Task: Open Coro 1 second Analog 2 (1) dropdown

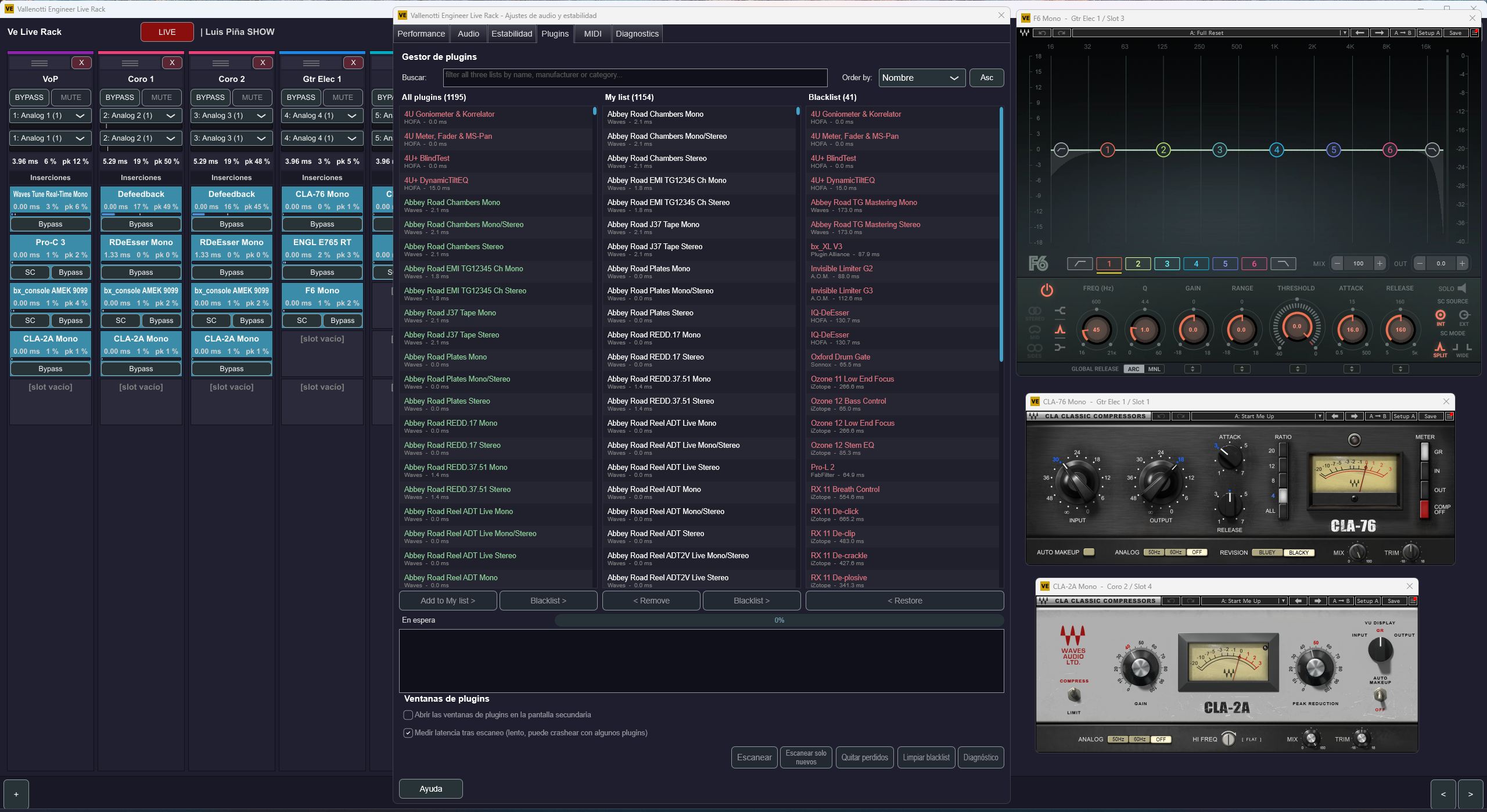Action: (141, 138)
